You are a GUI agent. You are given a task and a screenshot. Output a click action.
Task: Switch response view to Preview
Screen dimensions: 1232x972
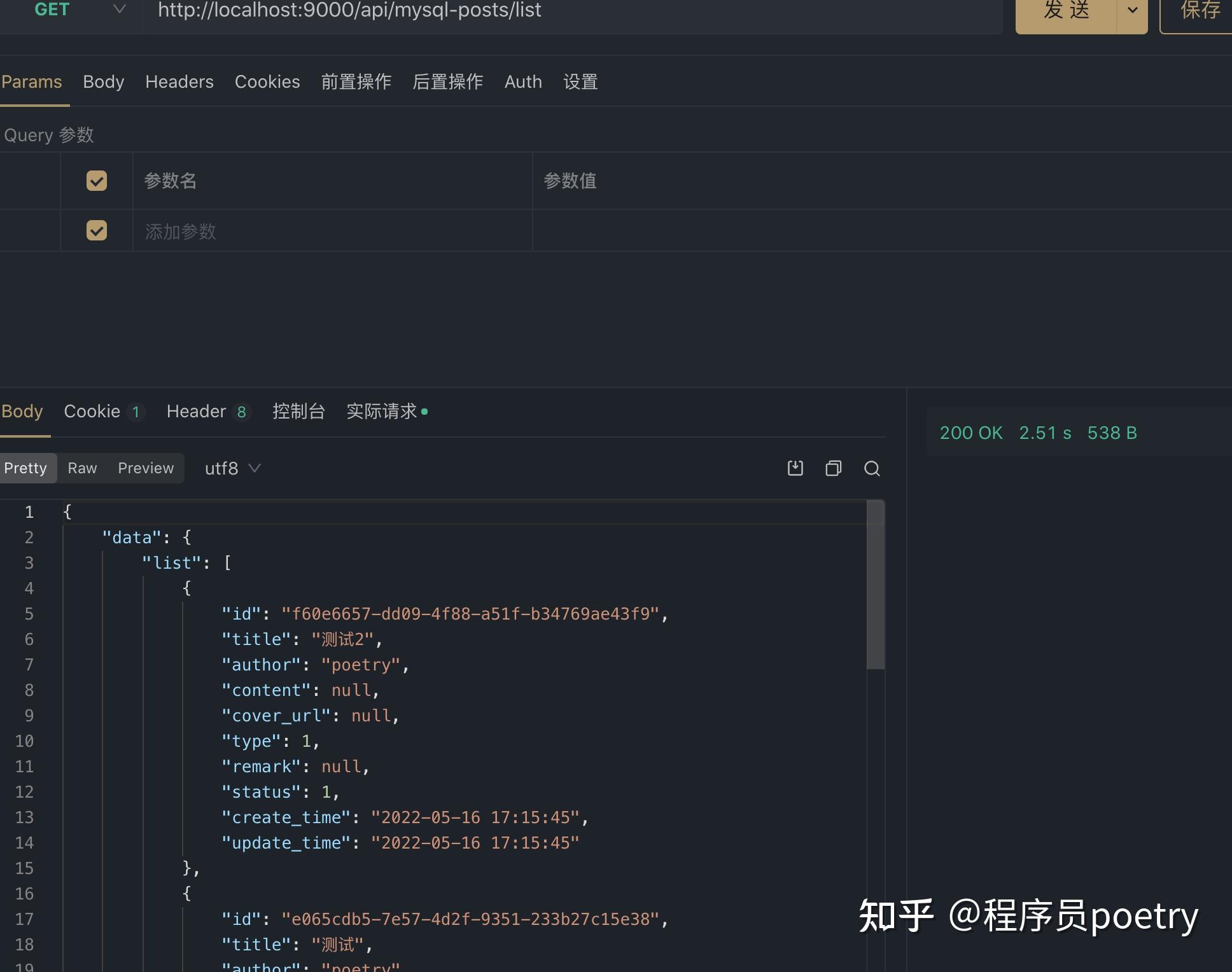(x=146, y=468)
